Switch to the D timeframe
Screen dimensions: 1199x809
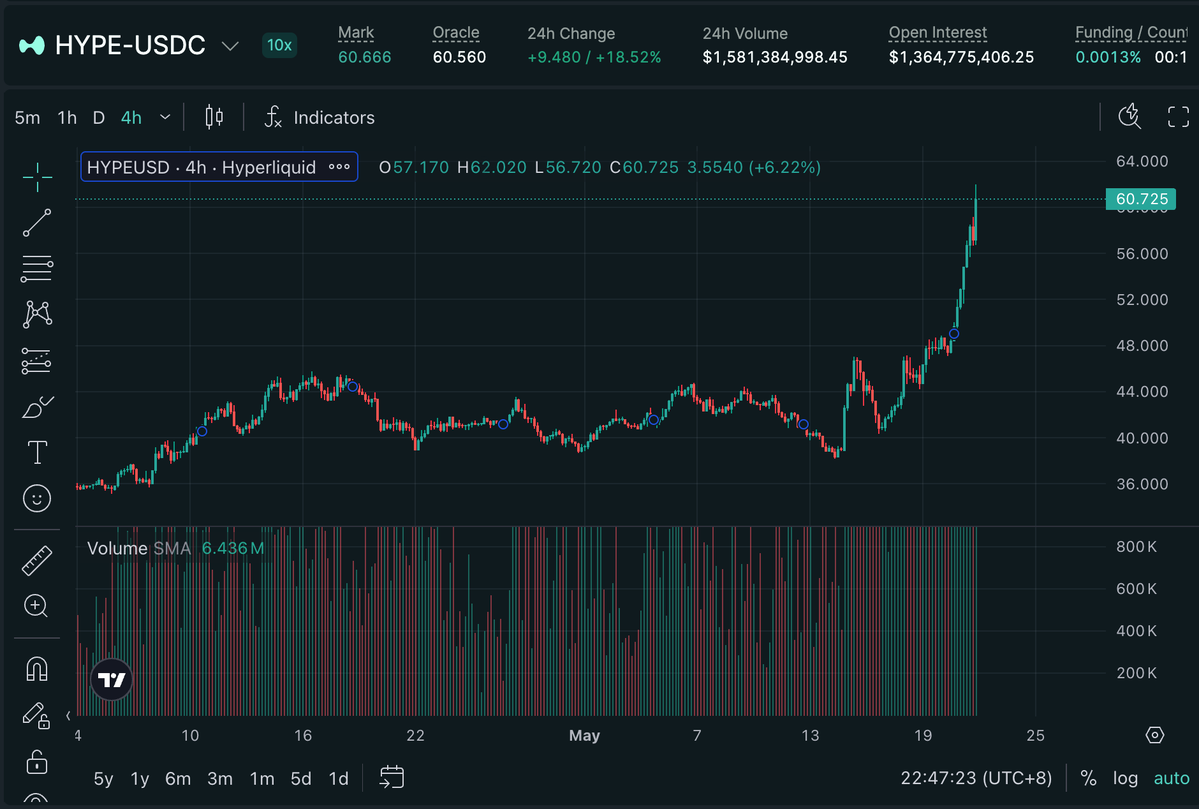point(99,118)
